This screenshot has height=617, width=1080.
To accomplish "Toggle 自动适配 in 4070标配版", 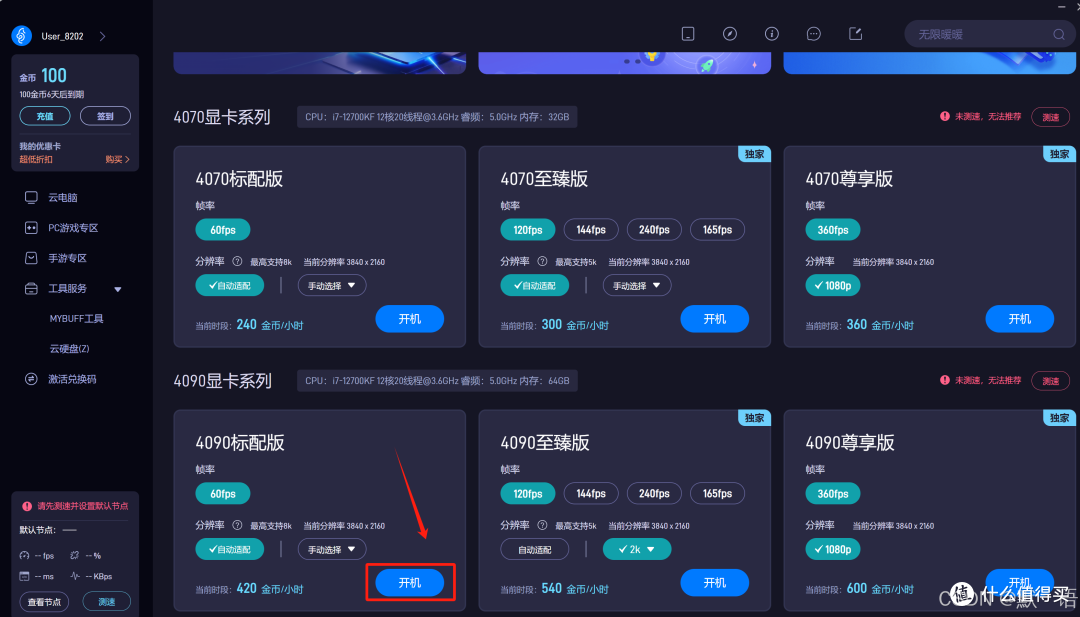I will click(229, 286).
